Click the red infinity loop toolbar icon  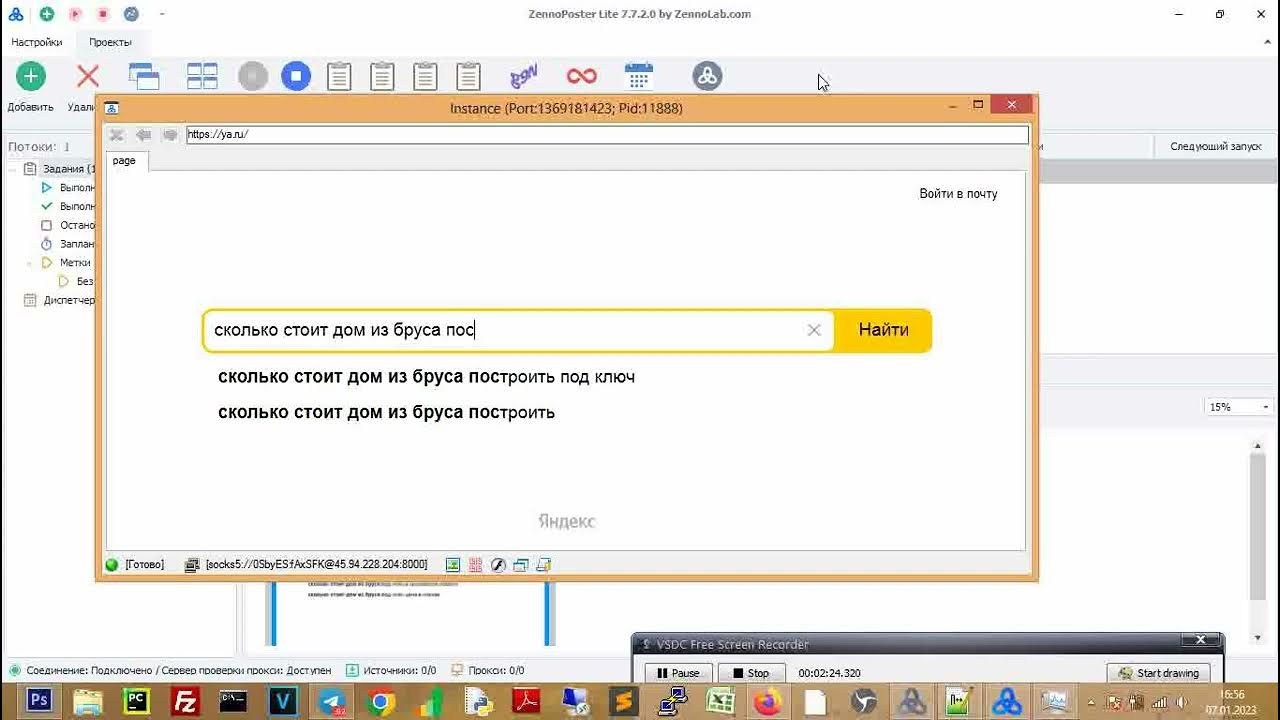pyautogui.click(x=581, y=76)
